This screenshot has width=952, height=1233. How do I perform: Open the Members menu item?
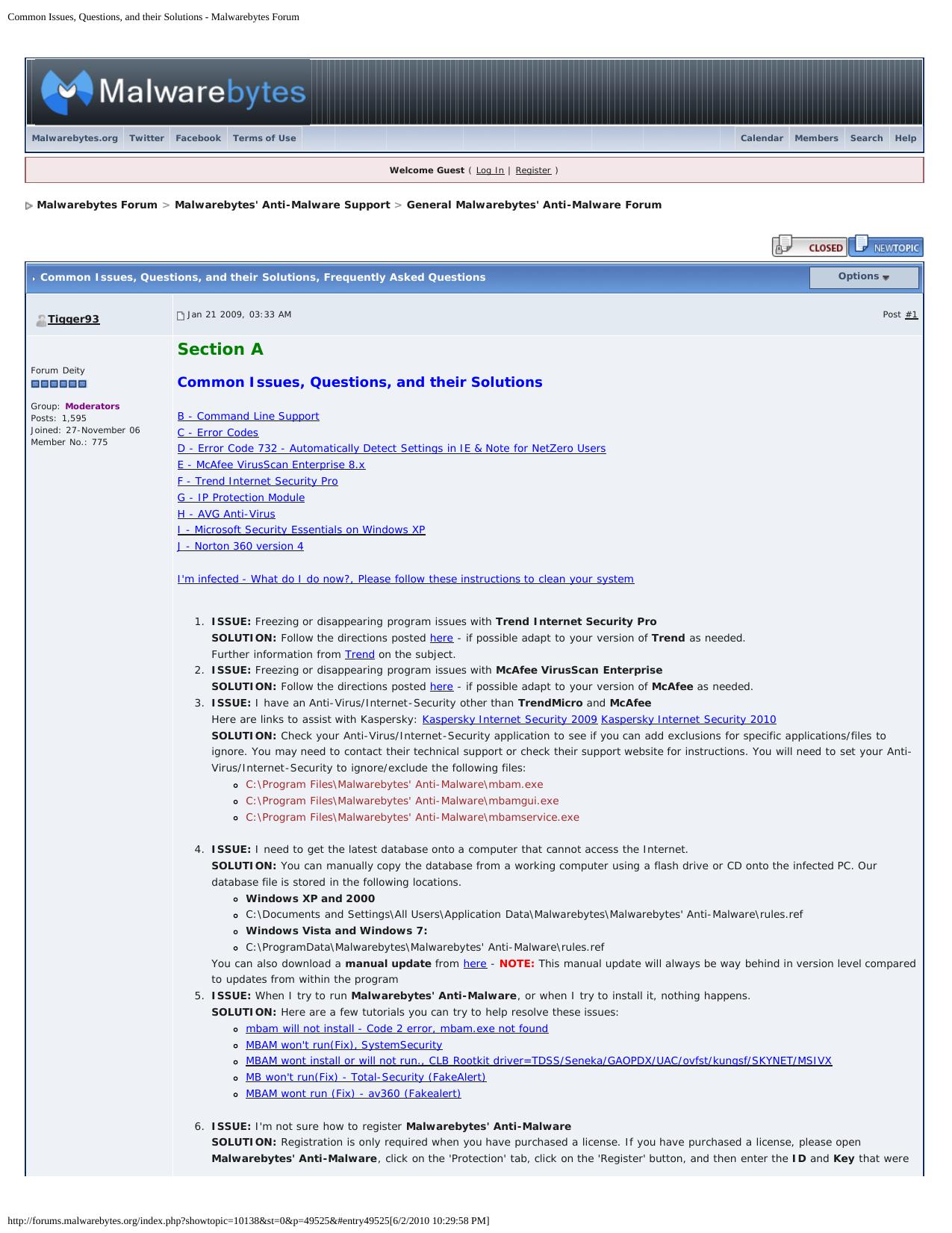click(816, 138)
